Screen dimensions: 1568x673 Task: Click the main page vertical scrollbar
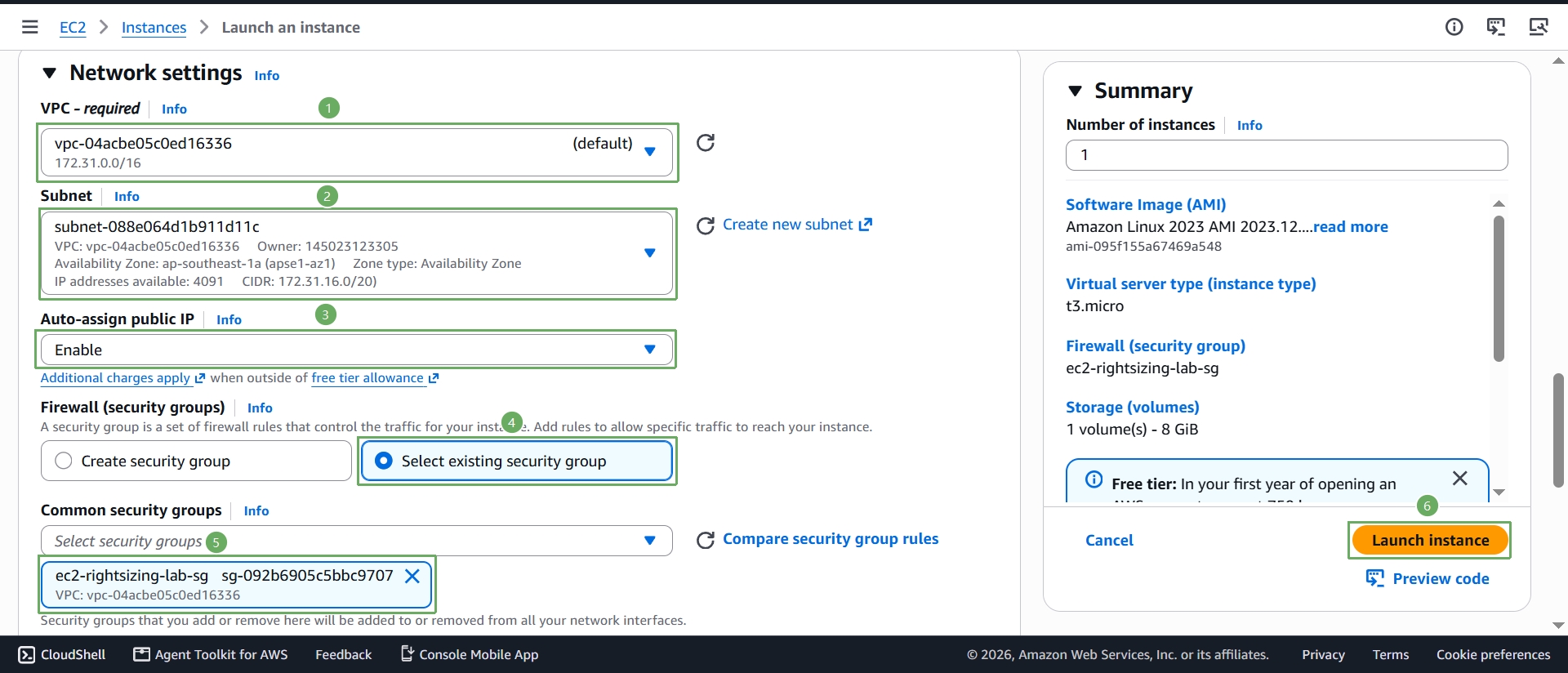(1558, 430)
